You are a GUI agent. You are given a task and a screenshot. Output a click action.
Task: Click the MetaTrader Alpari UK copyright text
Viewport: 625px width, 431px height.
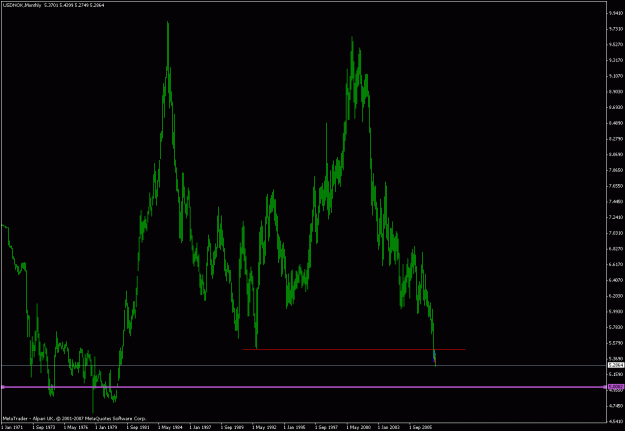[74, 419]
